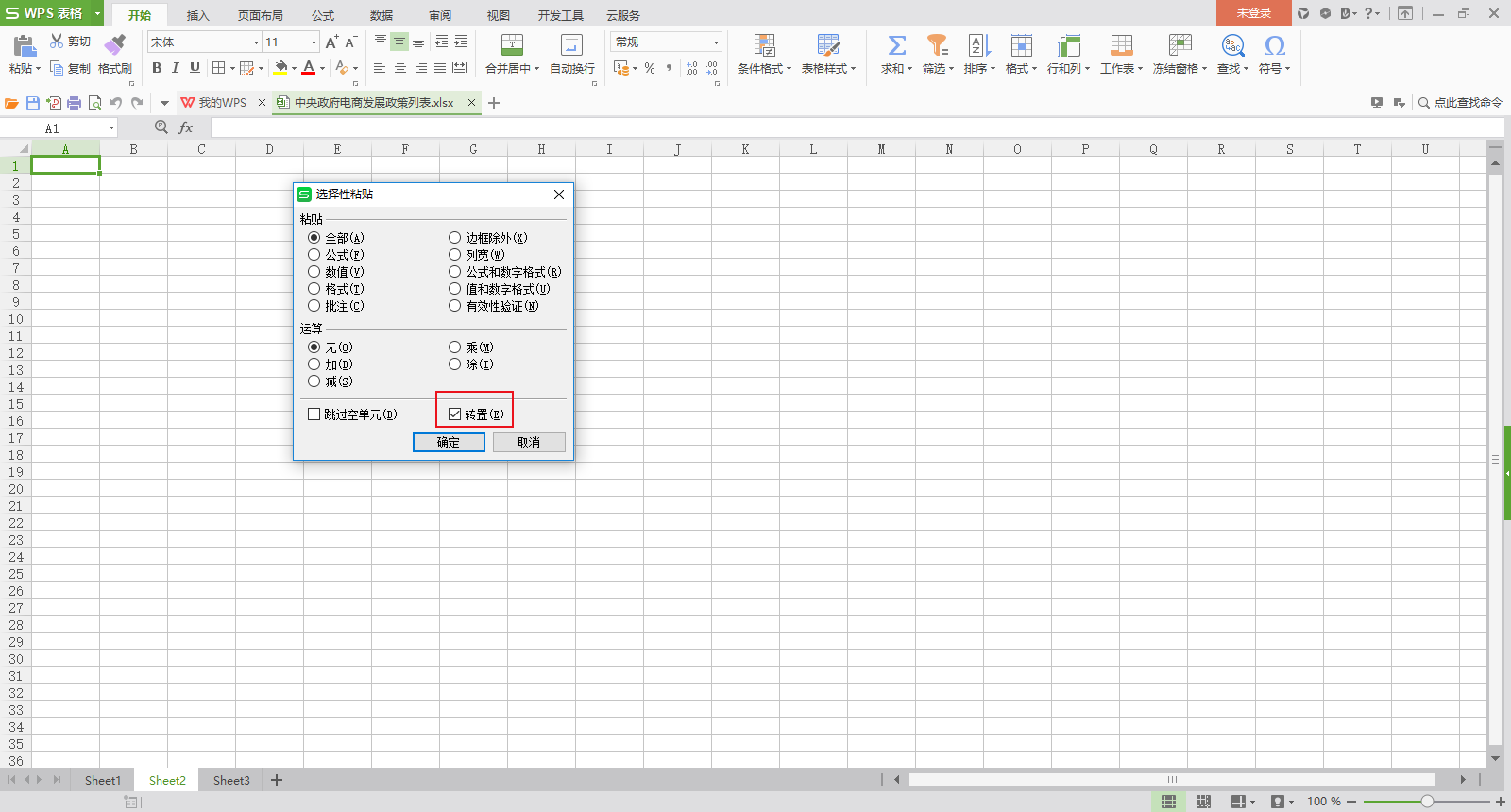Click the AutoSum (求和) sigma icon

[x=896, y=44]
